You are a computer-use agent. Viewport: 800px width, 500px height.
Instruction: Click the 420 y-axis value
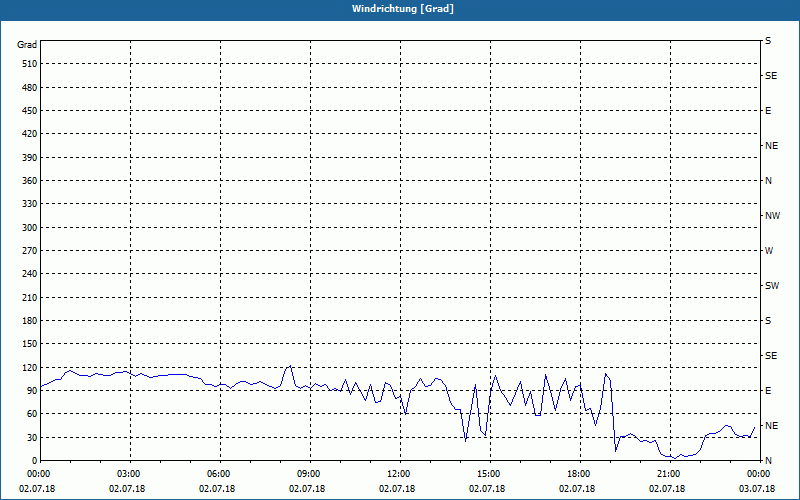coord(29,134)
